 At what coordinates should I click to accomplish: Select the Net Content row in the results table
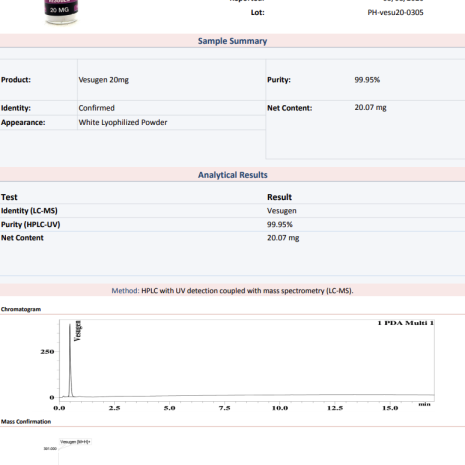coord(232,238)
